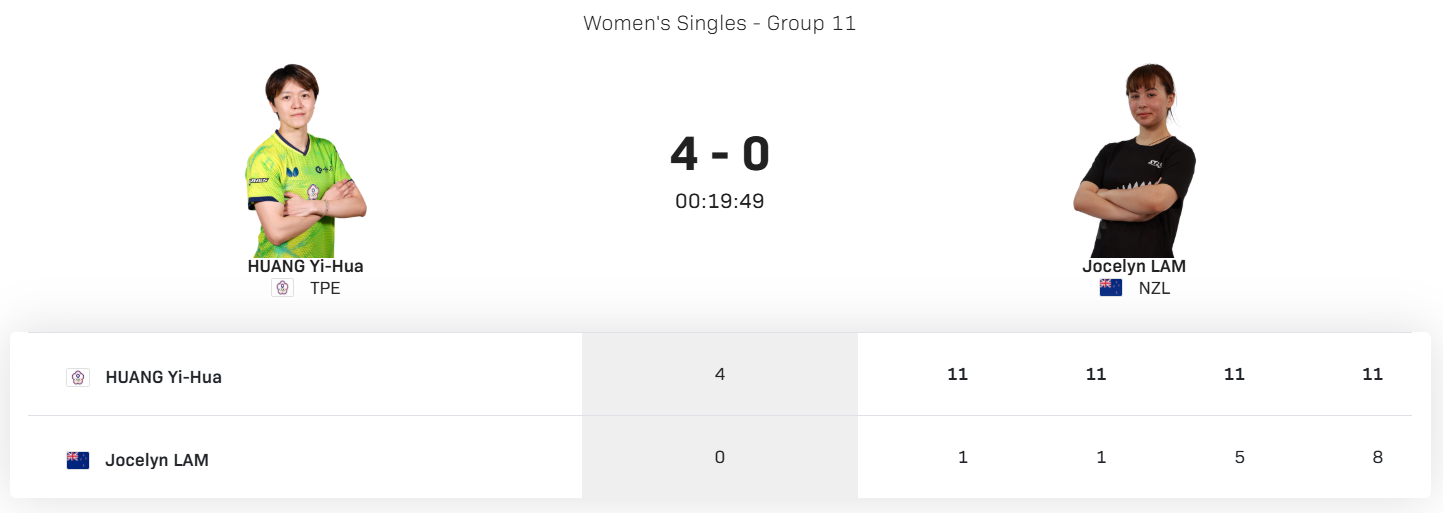Open HUANG Yi-Hua's player photo
Viewport: 1443px width, 513px height.
point(305,160)
